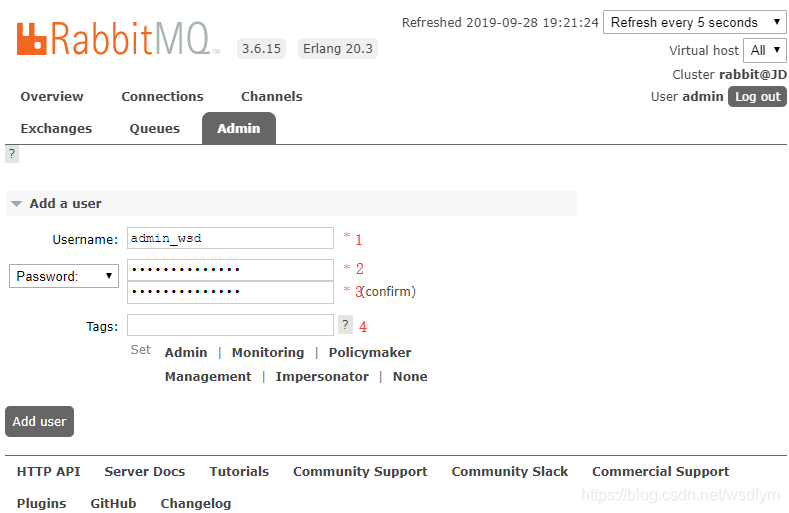
Task: Open the Password type dropdown
Action: point(64,276)
